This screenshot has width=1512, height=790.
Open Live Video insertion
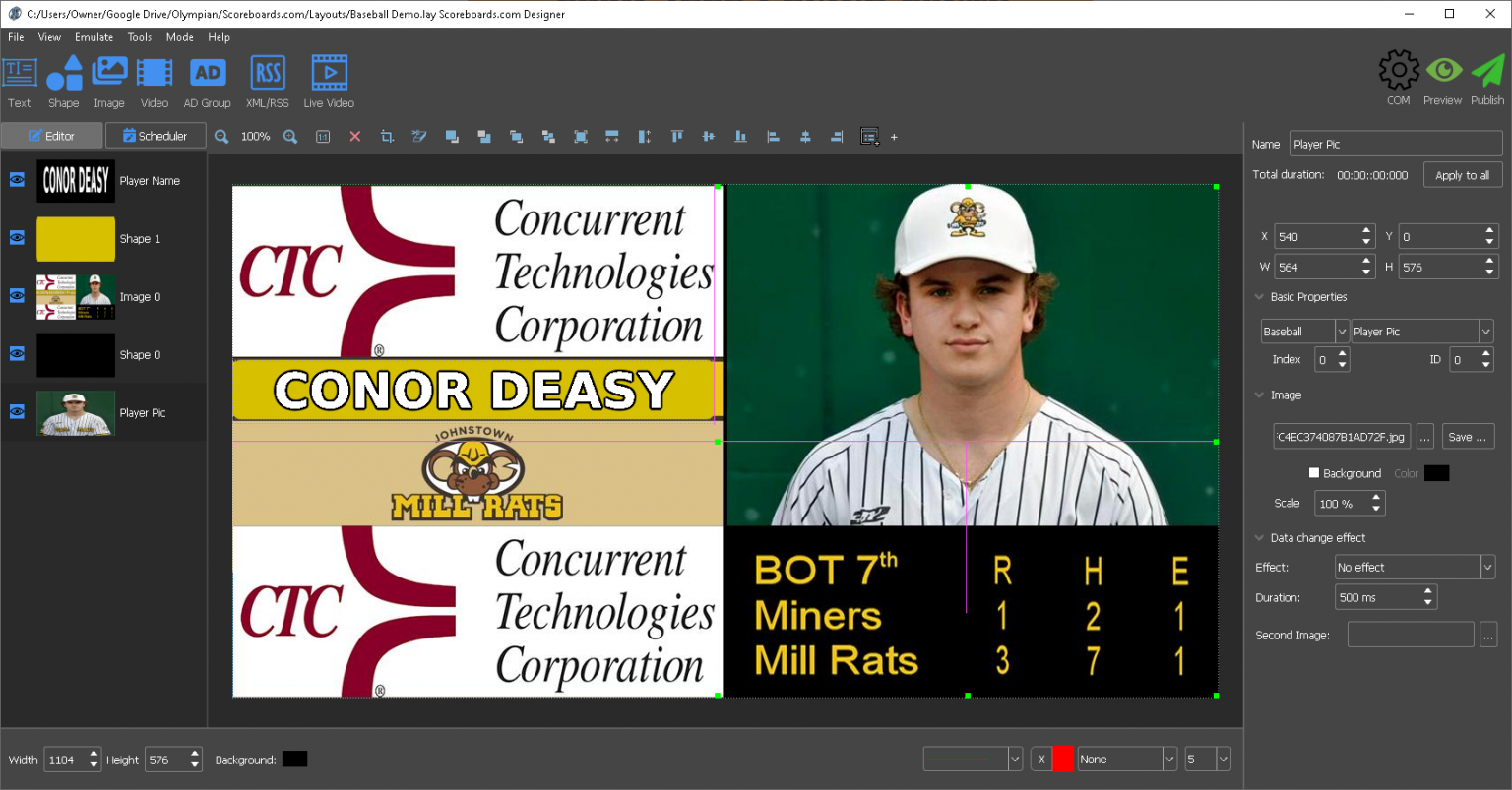click(328, 79)
